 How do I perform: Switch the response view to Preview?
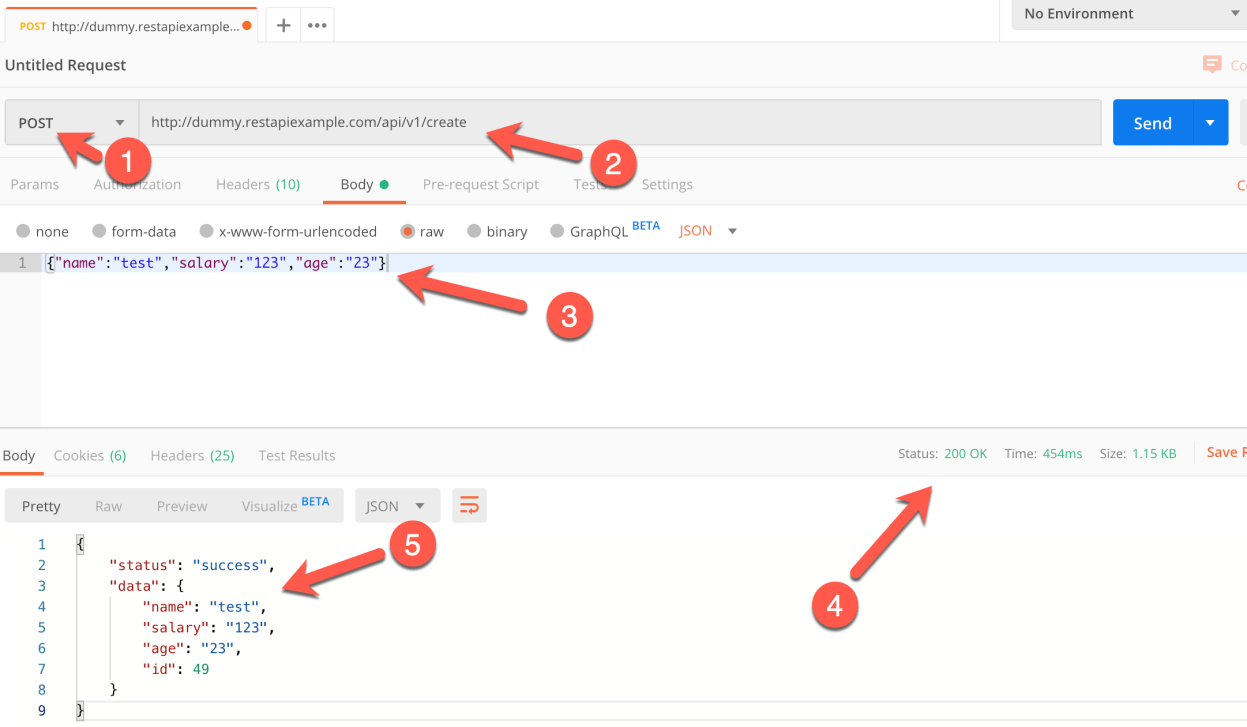182,506
